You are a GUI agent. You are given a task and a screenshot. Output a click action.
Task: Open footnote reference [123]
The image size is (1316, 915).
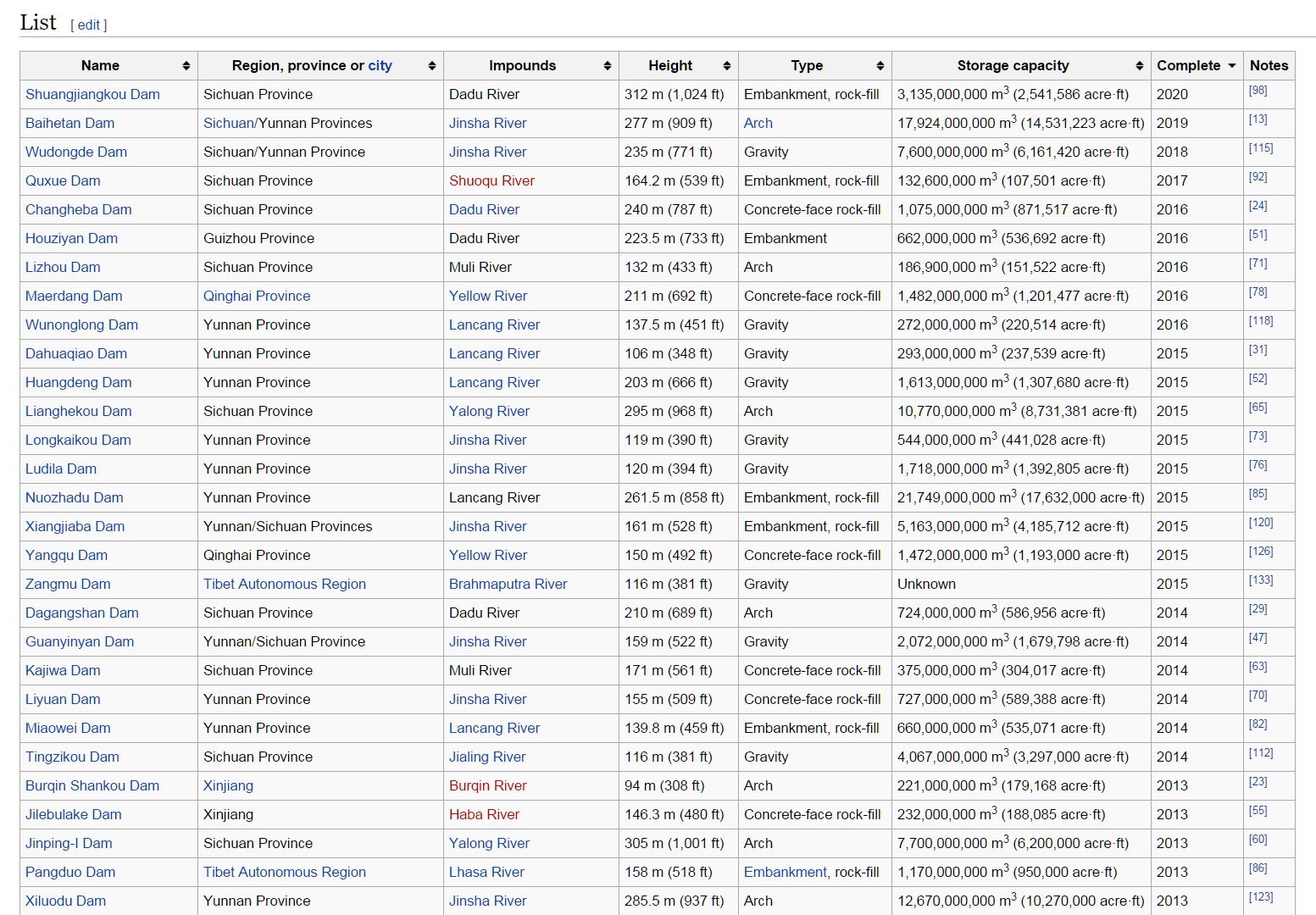(x=1261, y=897)
